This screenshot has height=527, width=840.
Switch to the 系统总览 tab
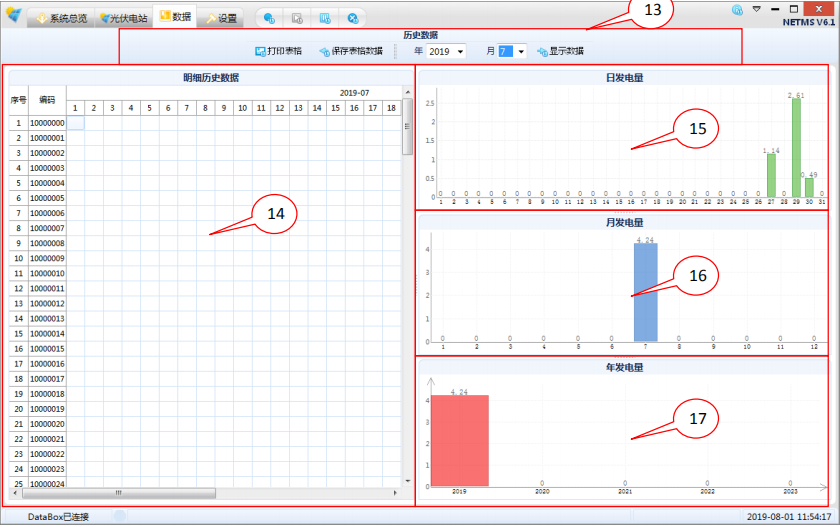click(61, 18)
